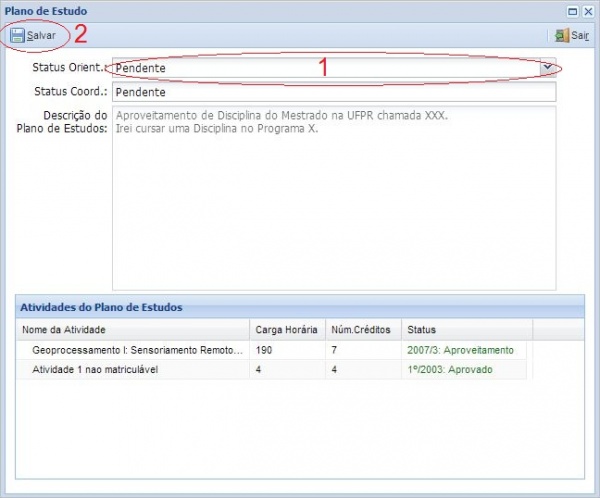Close the Plano de Estudo window
This screenshot has height=498, width=600.
click(588, 10)
